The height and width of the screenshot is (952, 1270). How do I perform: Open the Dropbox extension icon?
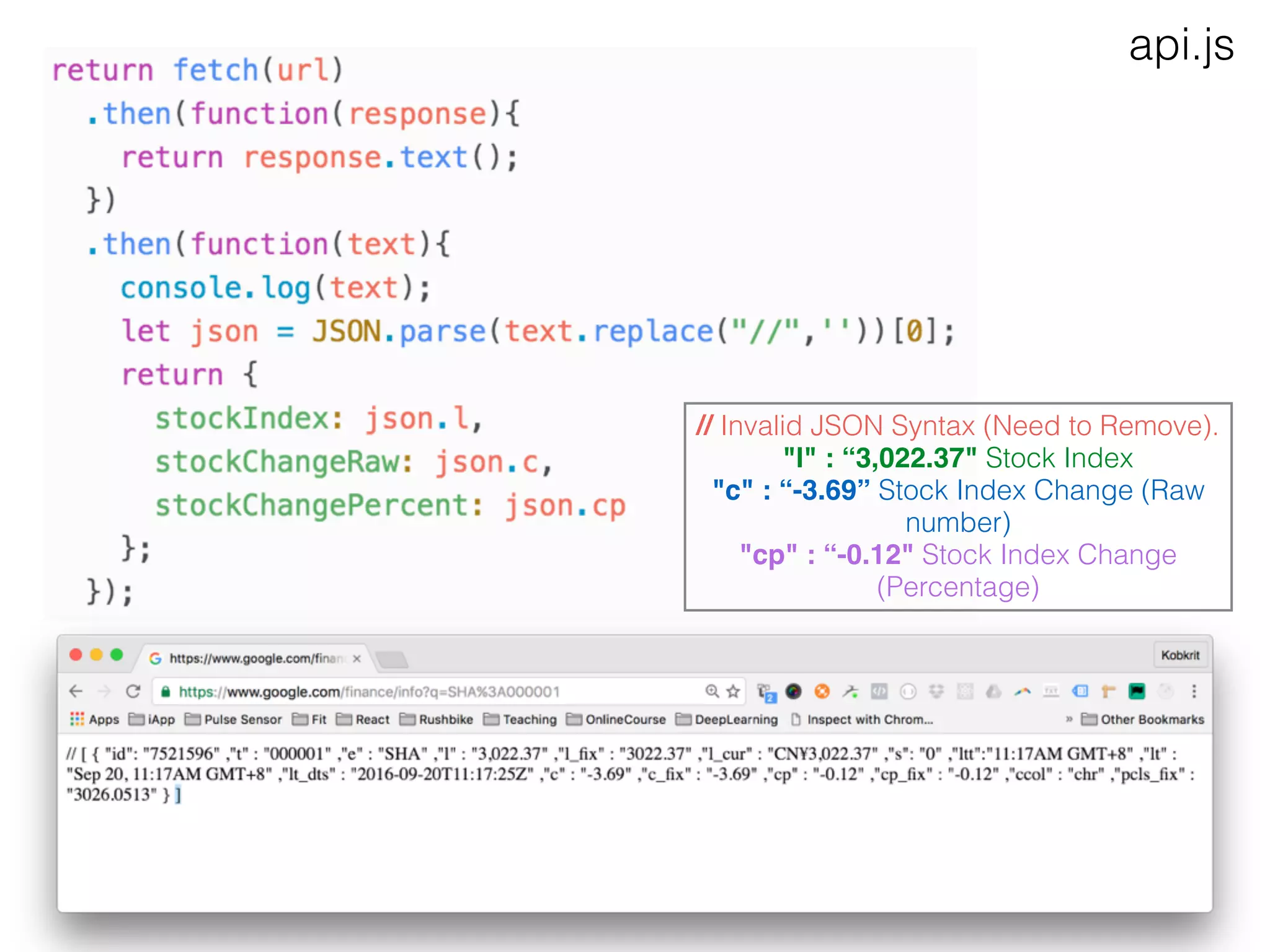coord(936,691)
